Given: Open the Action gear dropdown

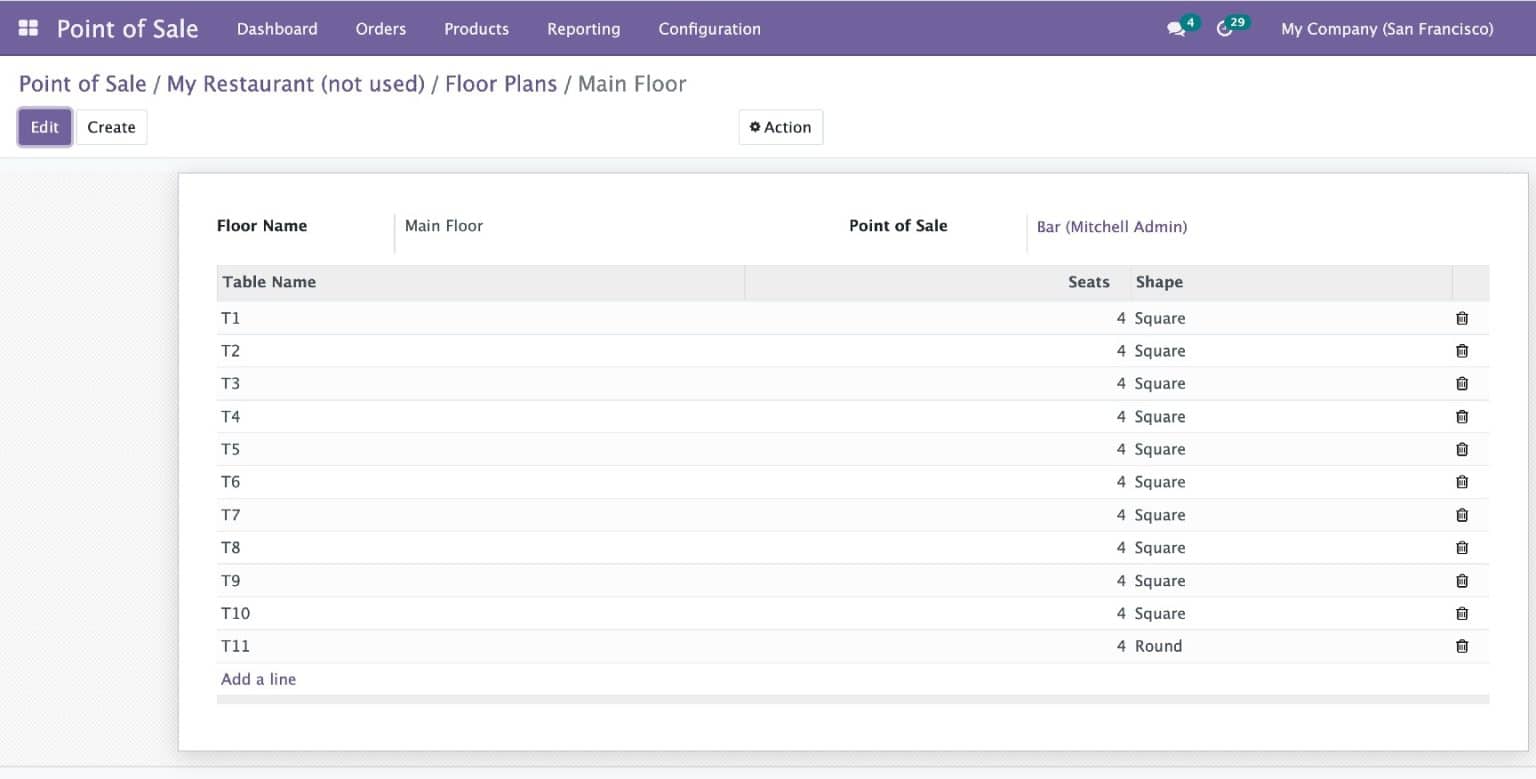Looking at the screenshot, I should (780, 127).
